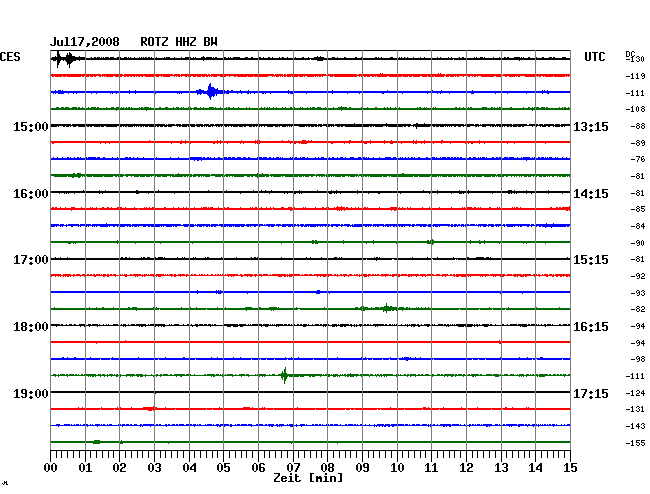Screen dimensions: 650x494
Task: Select the 16:15 UTC time label
Action: (591, 327)
